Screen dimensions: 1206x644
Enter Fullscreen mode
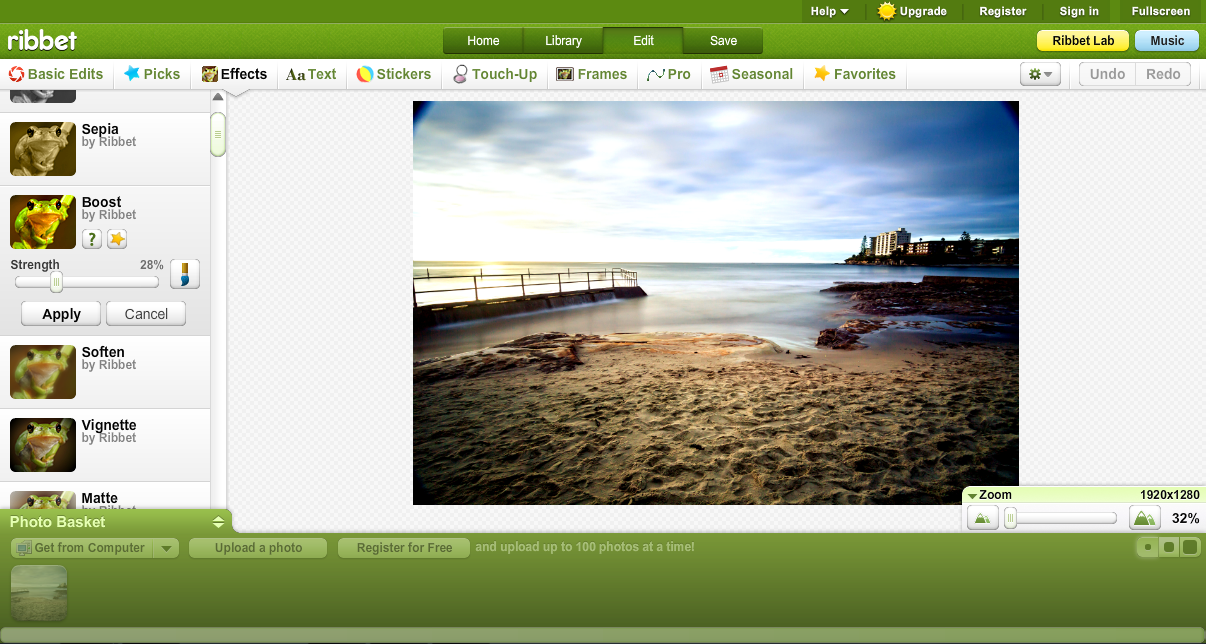pos(1161,11)
